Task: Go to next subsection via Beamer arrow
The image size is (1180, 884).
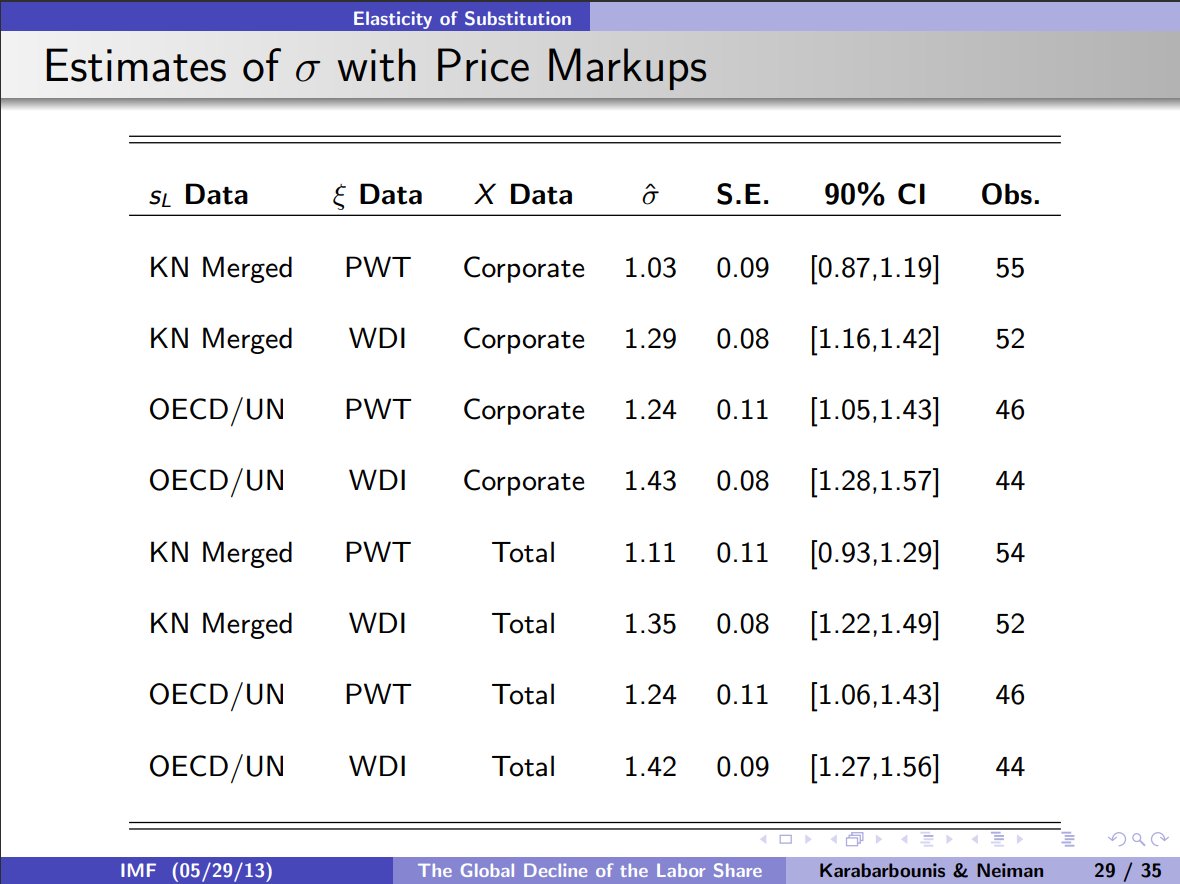Action: tap(949, 839)
